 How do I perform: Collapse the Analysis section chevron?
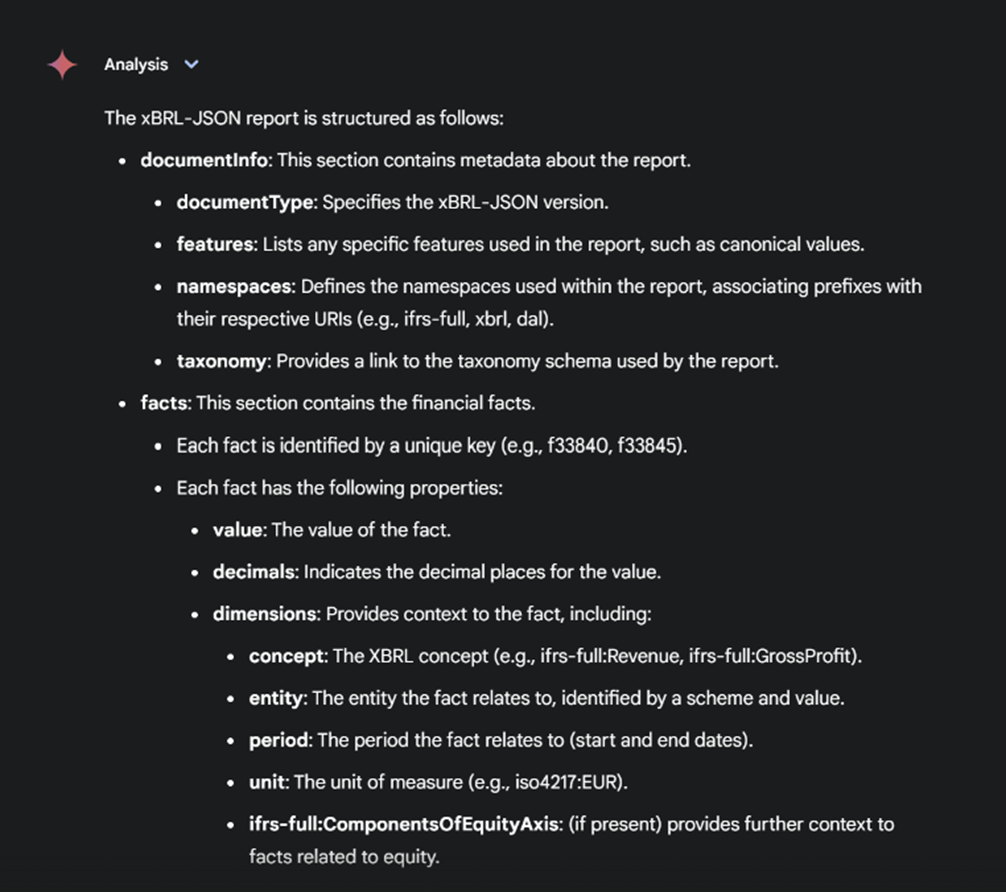coord(192,65)
